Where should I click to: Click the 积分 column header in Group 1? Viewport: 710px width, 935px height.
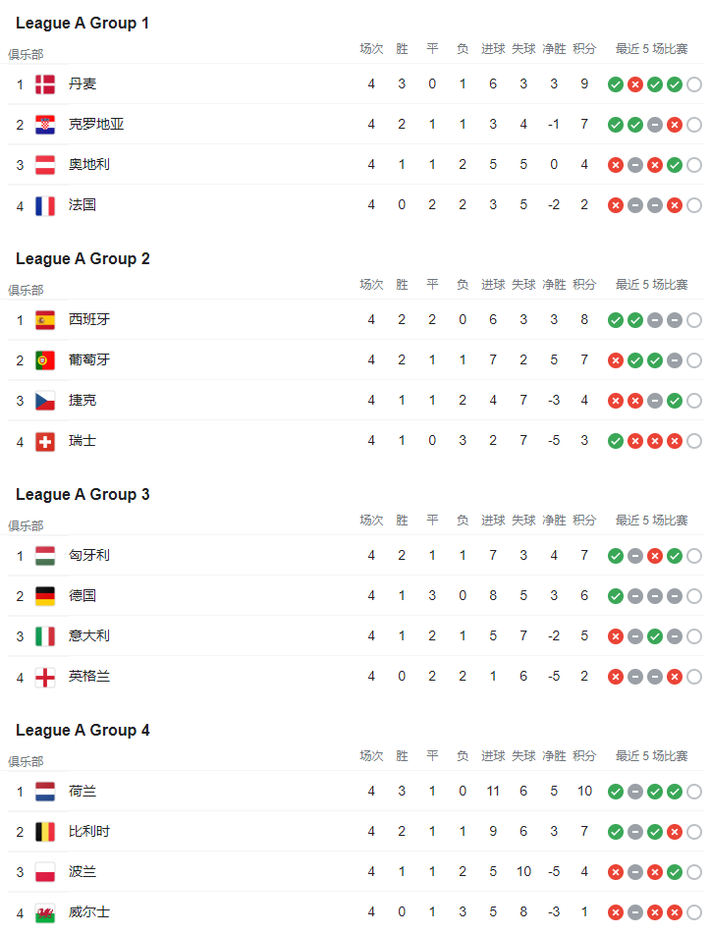point(584,49)
